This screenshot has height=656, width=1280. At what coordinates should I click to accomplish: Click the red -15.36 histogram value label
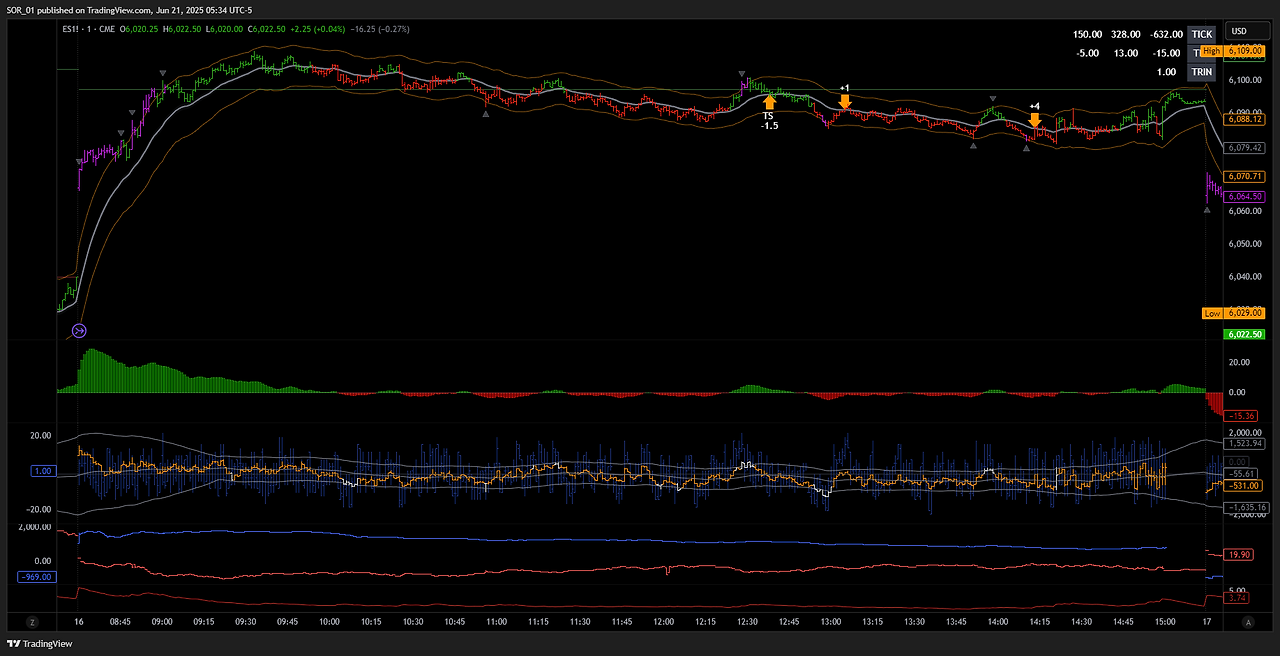[x=1240, y=415]
